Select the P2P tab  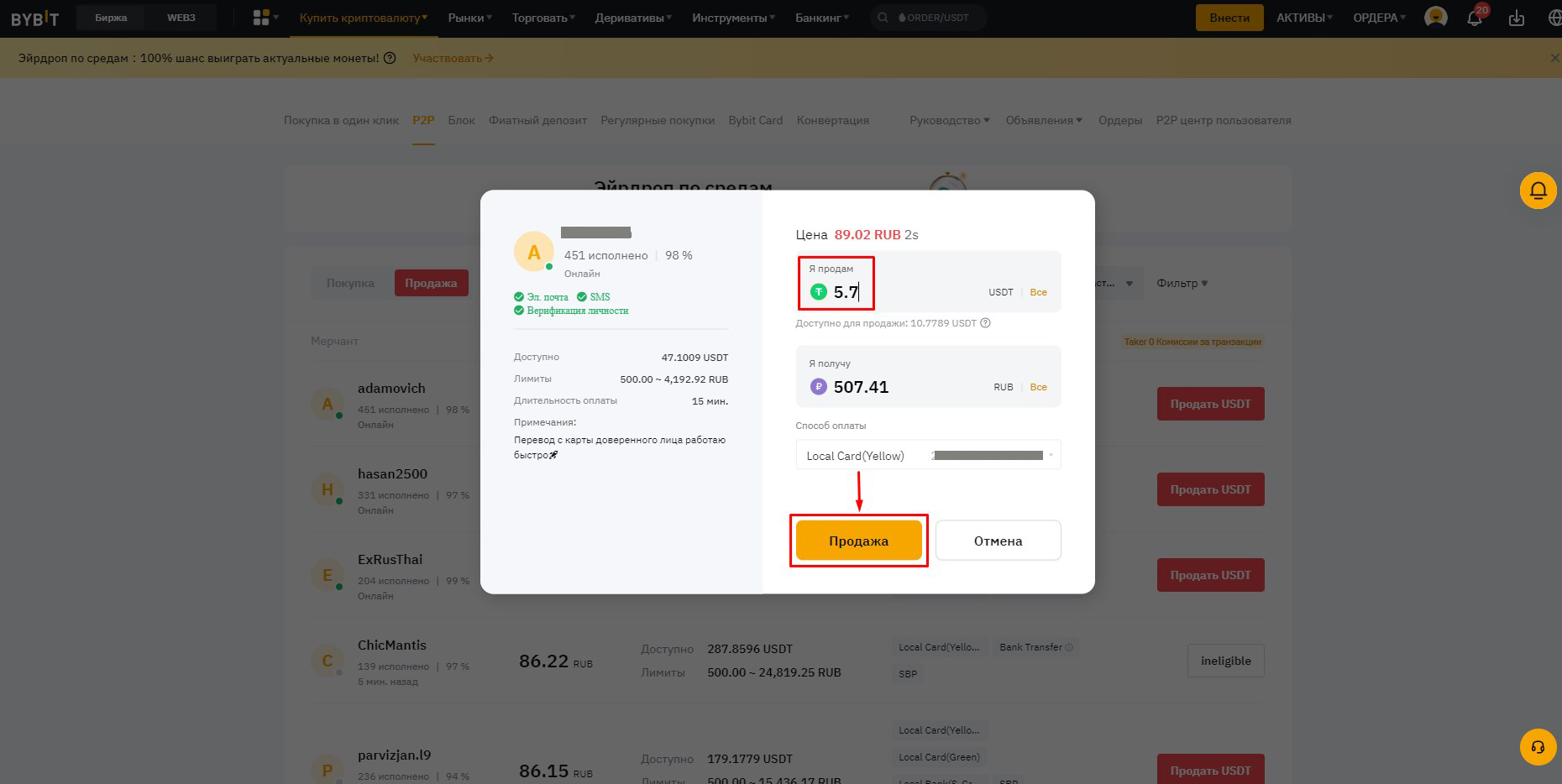[x=423, y=120]
